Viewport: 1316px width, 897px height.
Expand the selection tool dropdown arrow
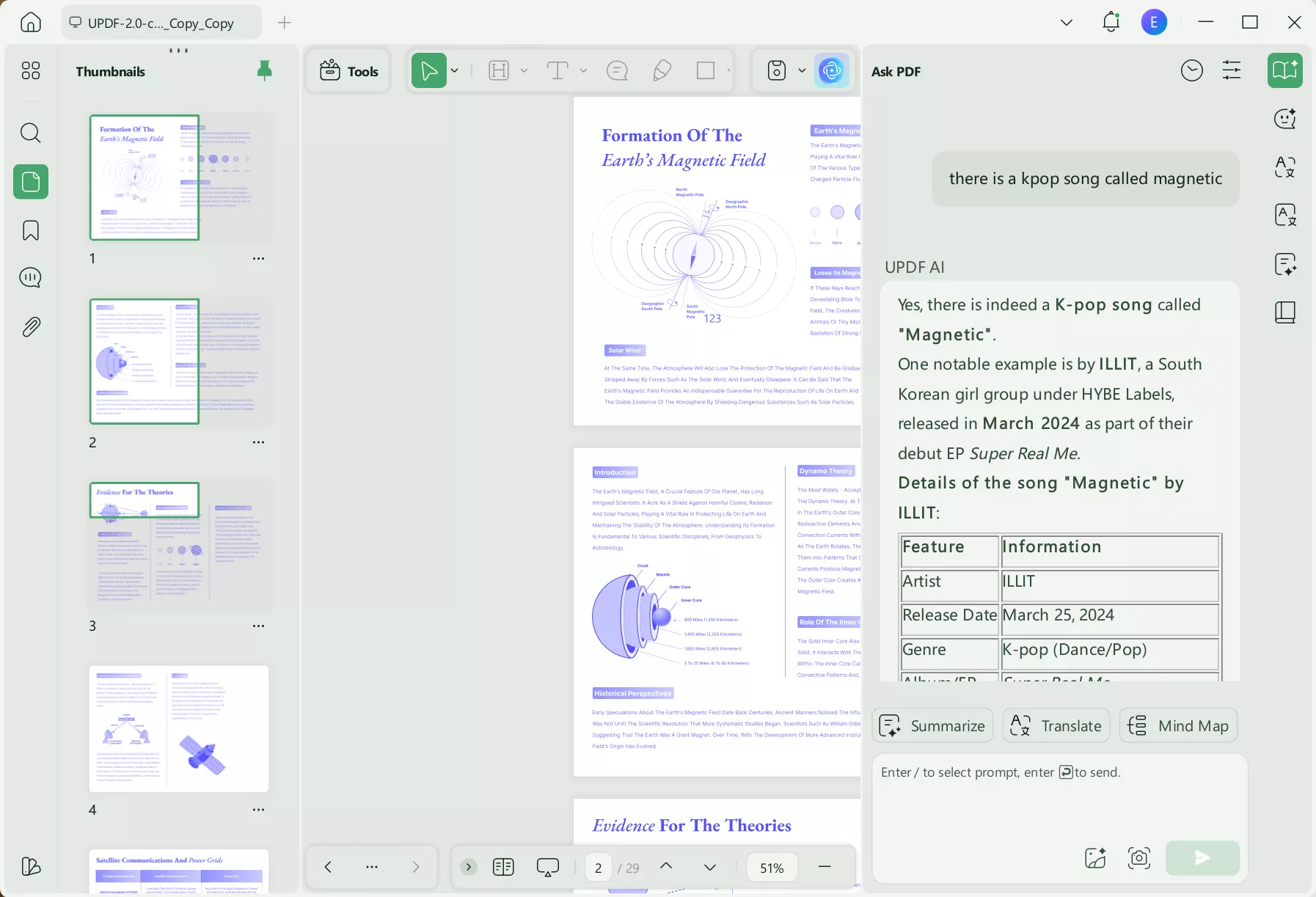(x=455, y=70)
